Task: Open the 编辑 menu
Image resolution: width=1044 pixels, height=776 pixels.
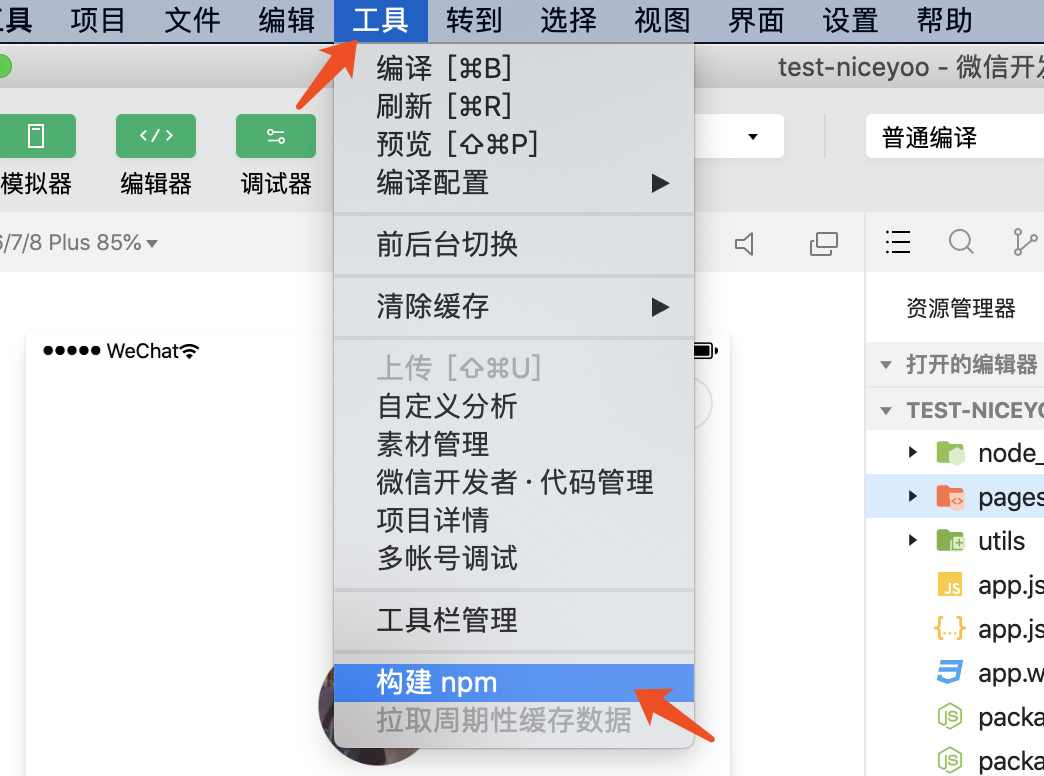Action: pos(286,21)
